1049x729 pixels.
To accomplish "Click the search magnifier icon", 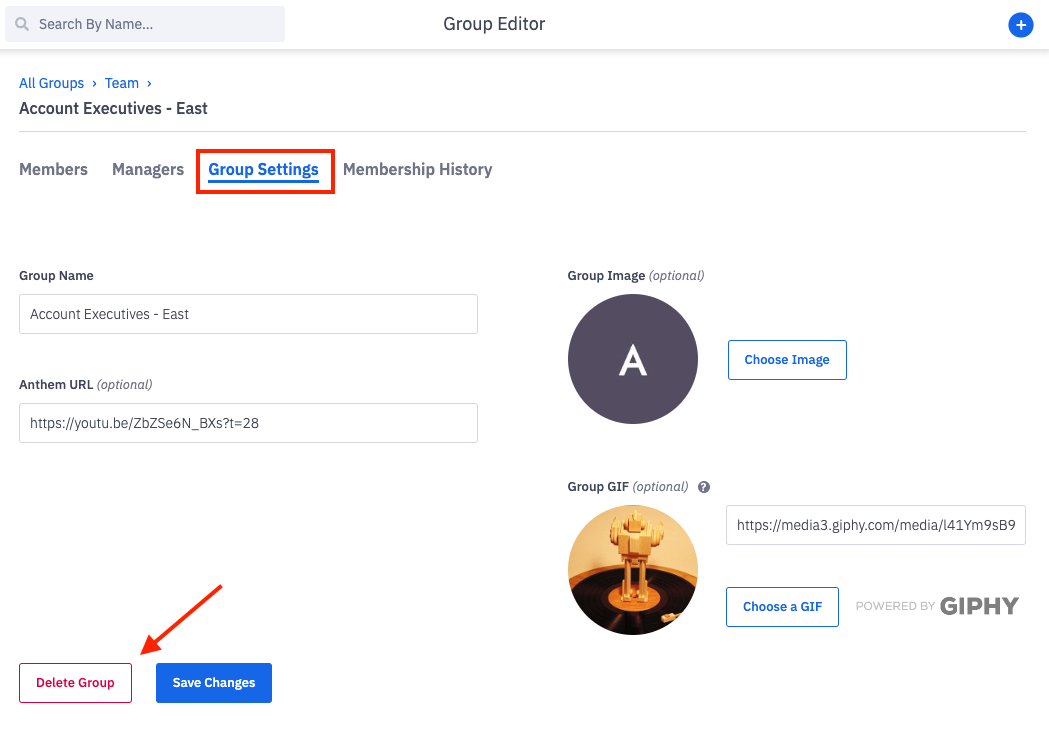I will pyautogui.click(x=21, y=23).
